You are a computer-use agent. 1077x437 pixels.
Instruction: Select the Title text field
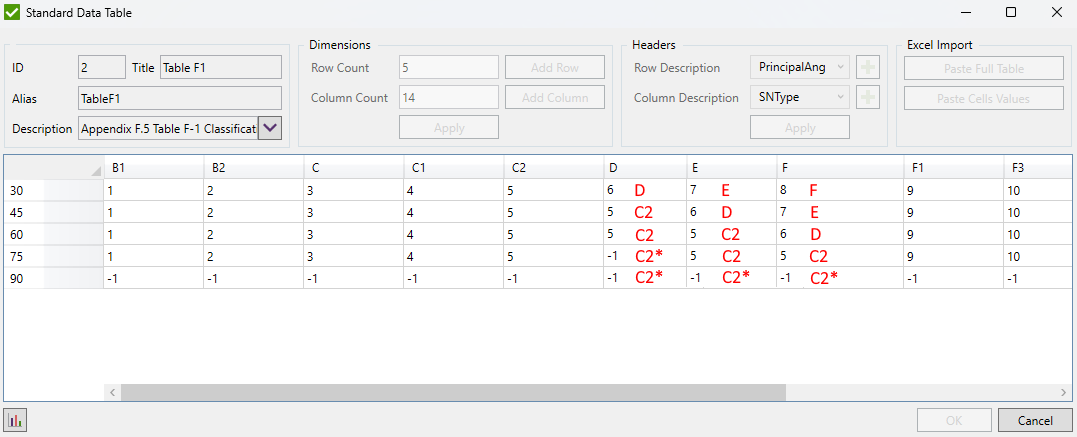point(220,68)
